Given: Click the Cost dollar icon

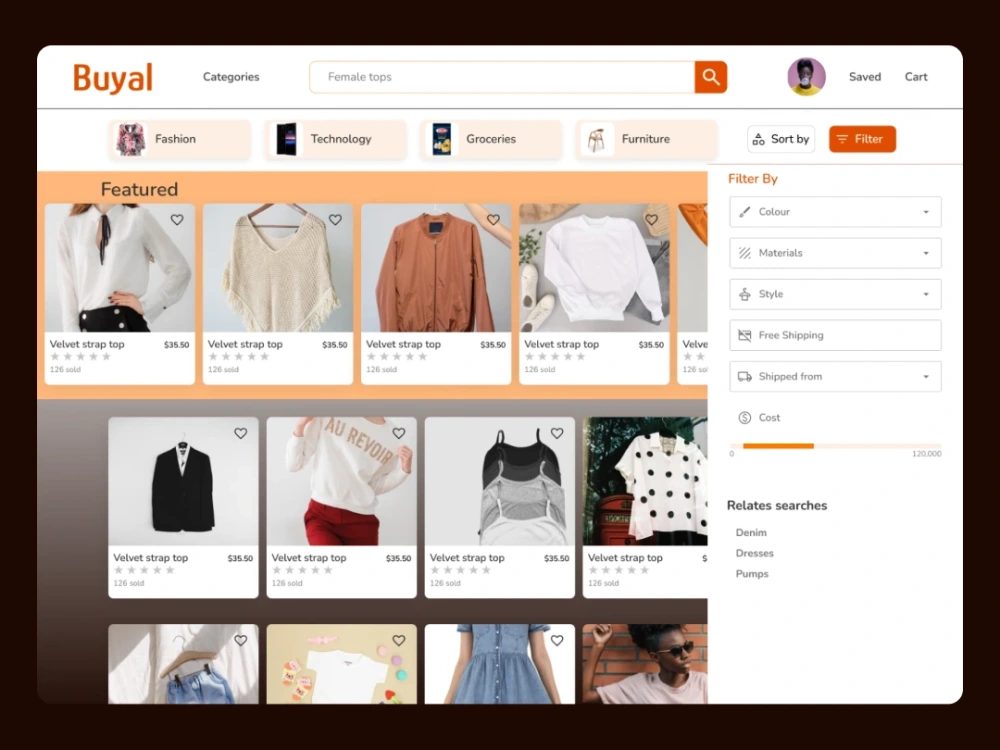Looking at the screenshot, I should click(744, 418).
